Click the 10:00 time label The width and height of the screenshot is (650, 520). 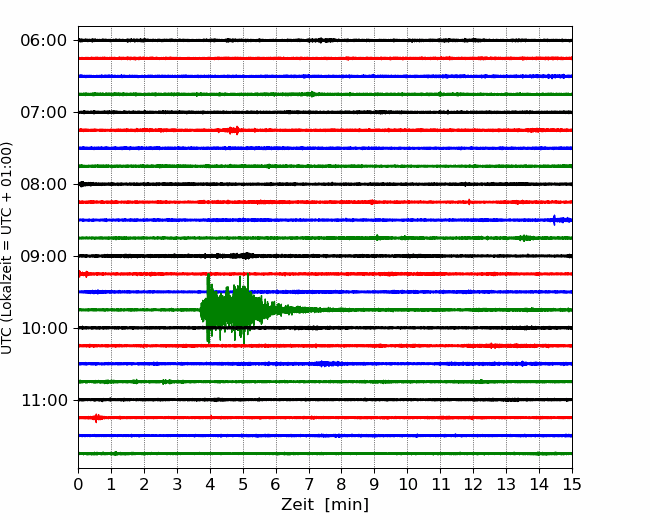(44, 328)
